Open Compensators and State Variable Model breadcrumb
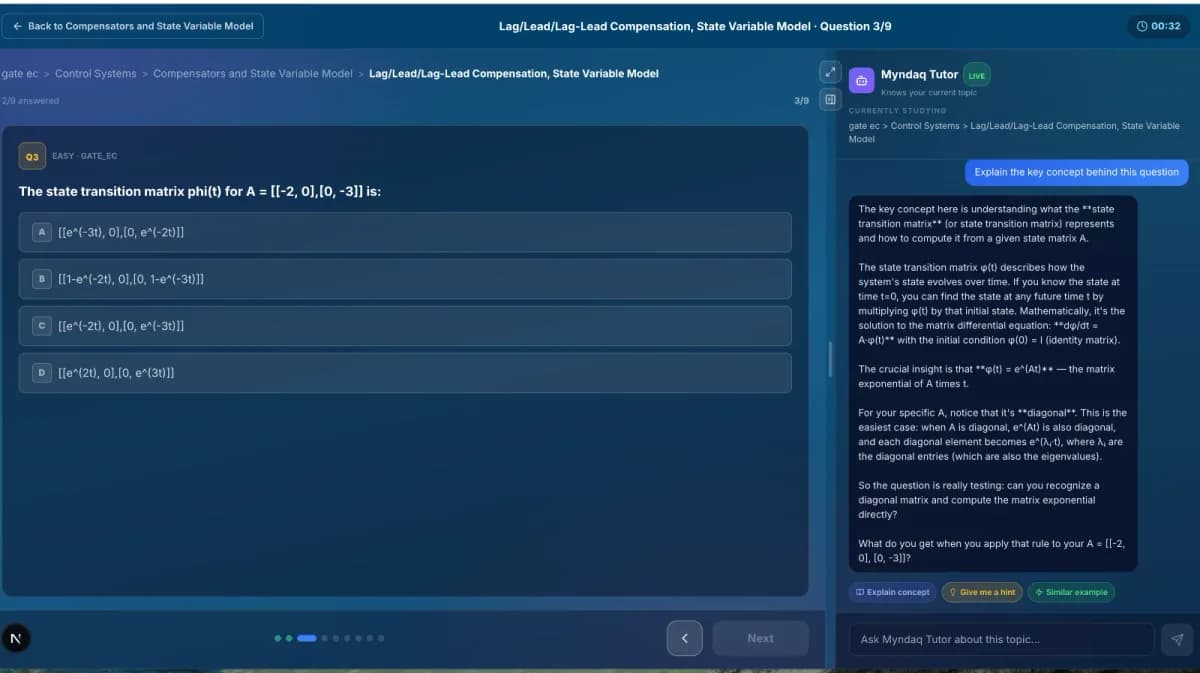Viewport: 1200px width, 673px height. (253, 74)
